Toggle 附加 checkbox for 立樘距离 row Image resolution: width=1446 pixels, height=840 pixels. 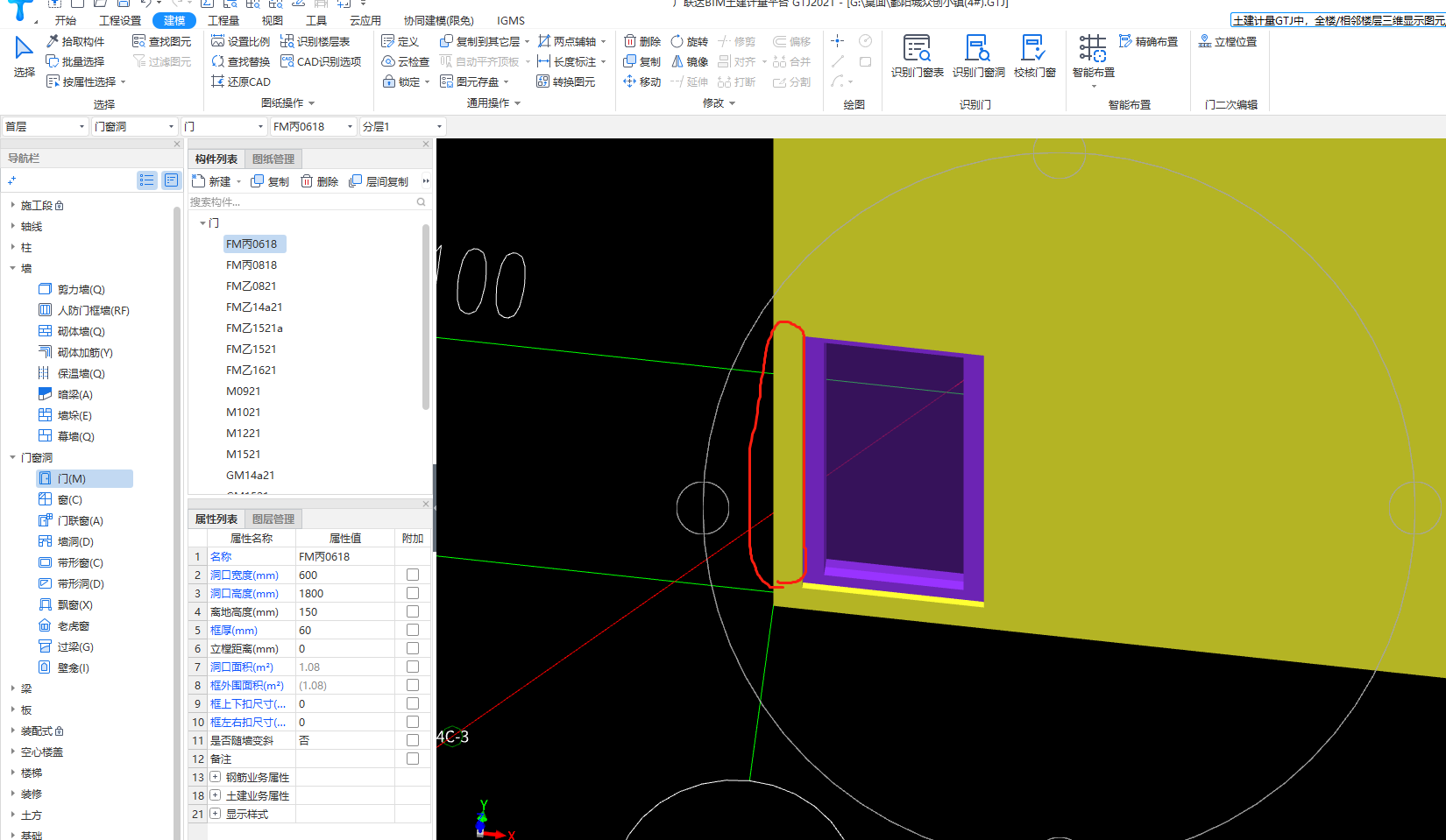[x=413, y=648]
